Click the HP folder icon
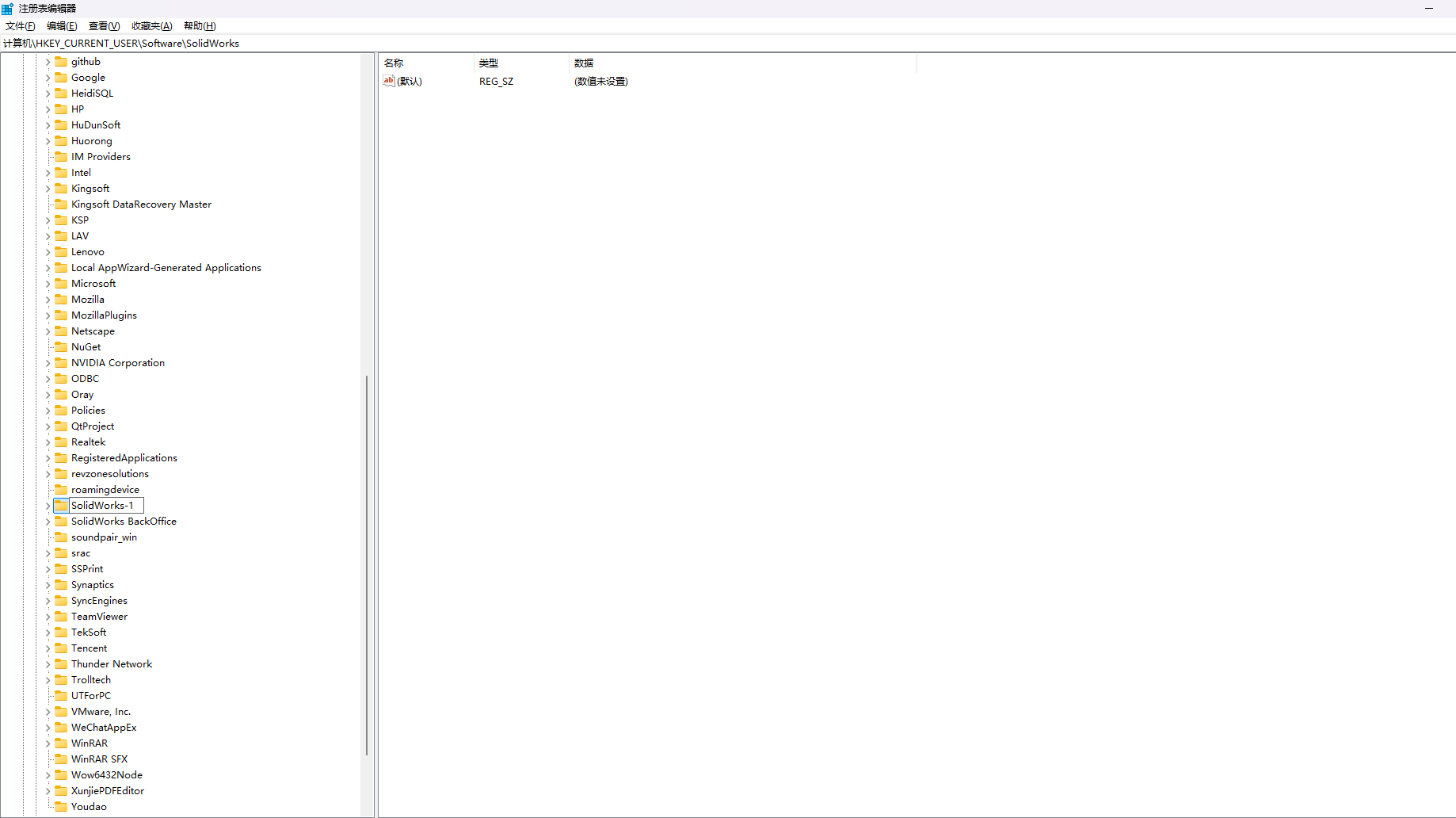This screenshot has width=1456, height=818. (x=61, y=109)
